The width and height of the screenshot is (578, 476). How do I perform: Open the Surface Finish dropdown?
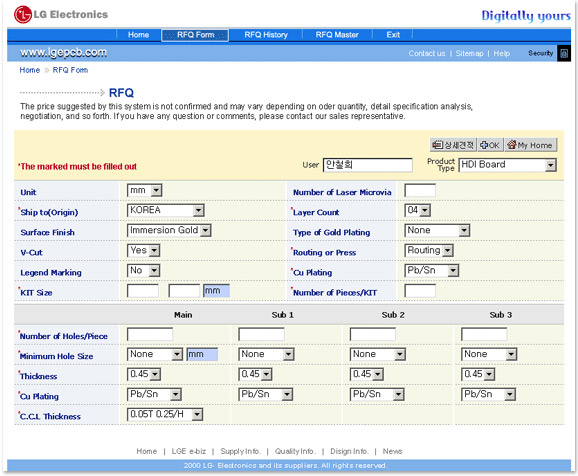point(169,230)
